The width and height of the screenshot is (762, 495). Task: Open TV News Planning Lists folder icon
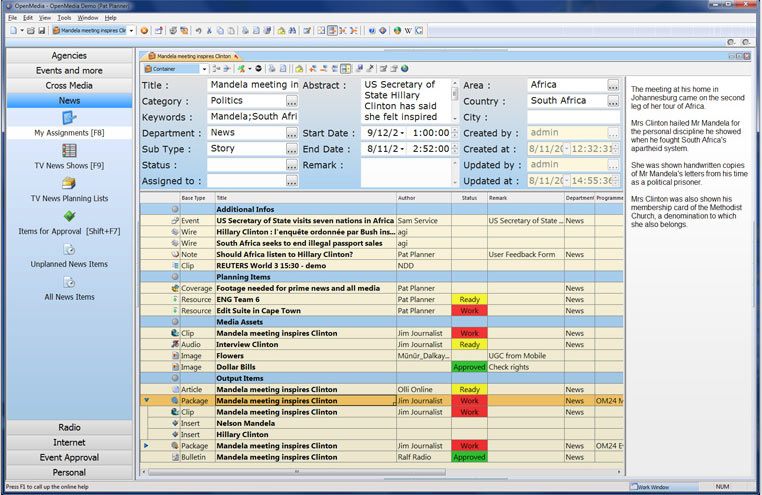[69, 183]
